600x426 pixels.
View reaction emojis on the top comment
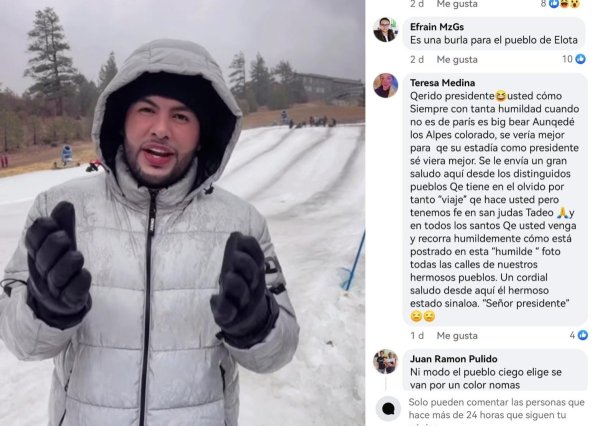565,4
